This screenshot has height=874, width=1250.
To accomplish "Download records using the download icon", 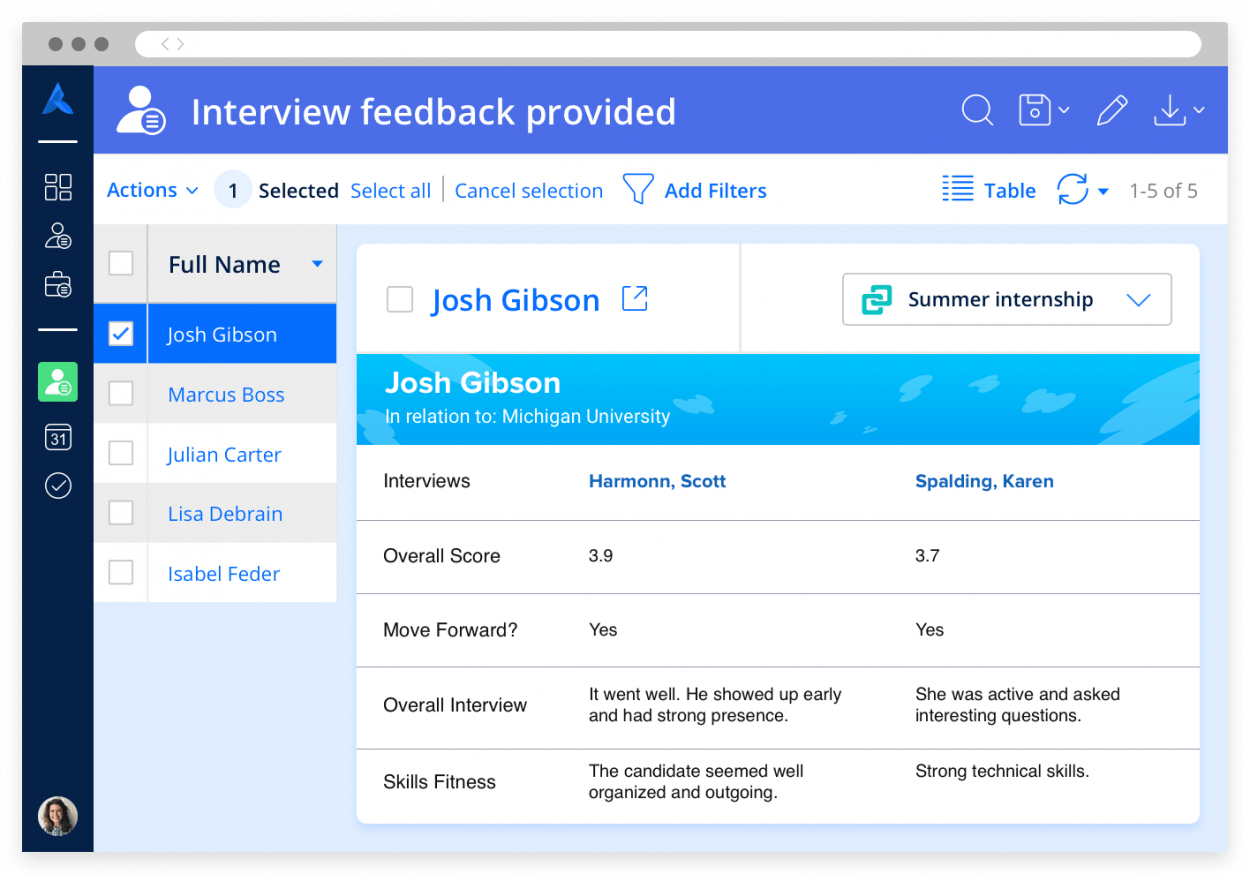I will tap(1170, 111).
